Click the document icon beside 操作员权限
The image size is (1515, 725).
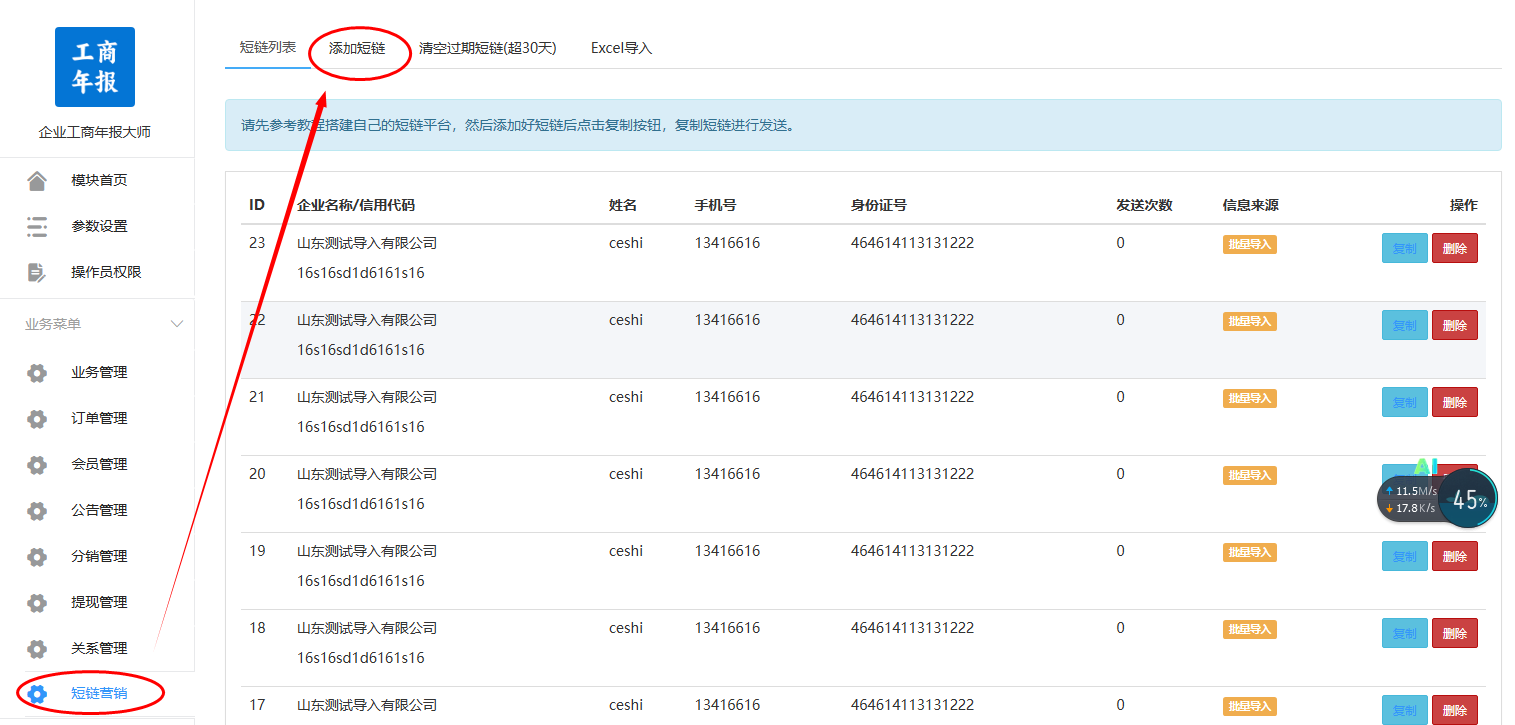point(37,272)
